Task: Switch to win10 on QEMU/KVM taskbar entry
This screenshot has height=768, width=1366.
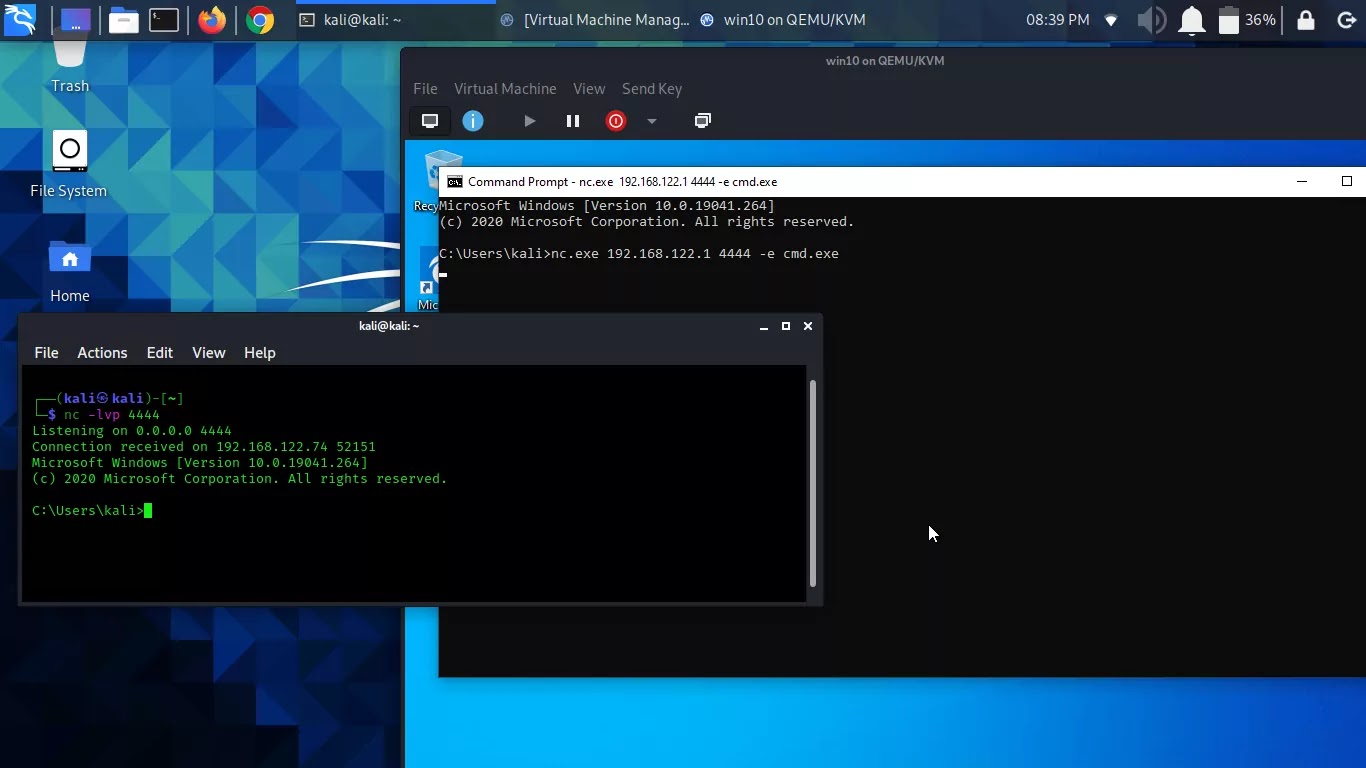Action: pyautogui.click(x=783, y=20)
